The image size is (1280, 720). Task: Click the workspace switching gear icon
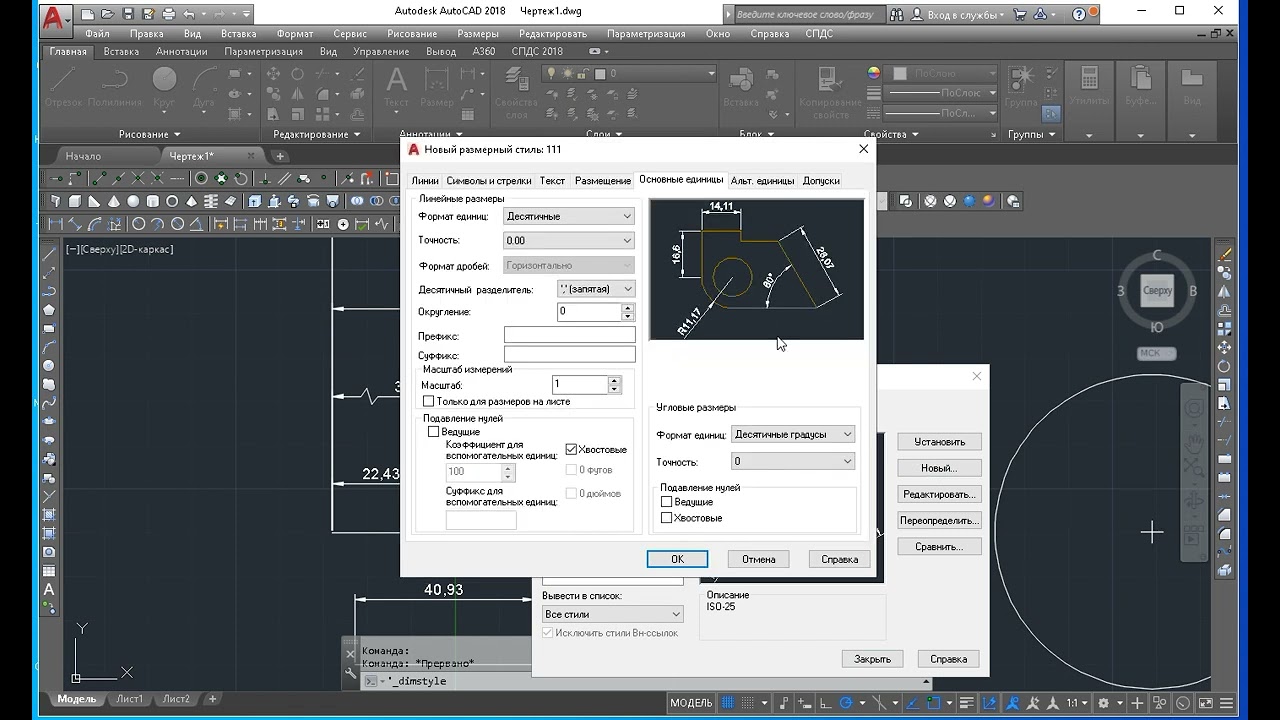click(1105, 703)
